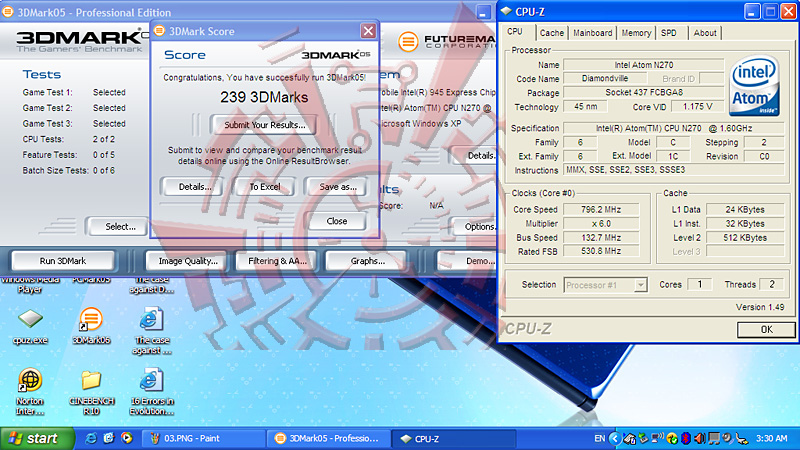
Task: Open the Graphs... button
Action: (x=367, y=261)
